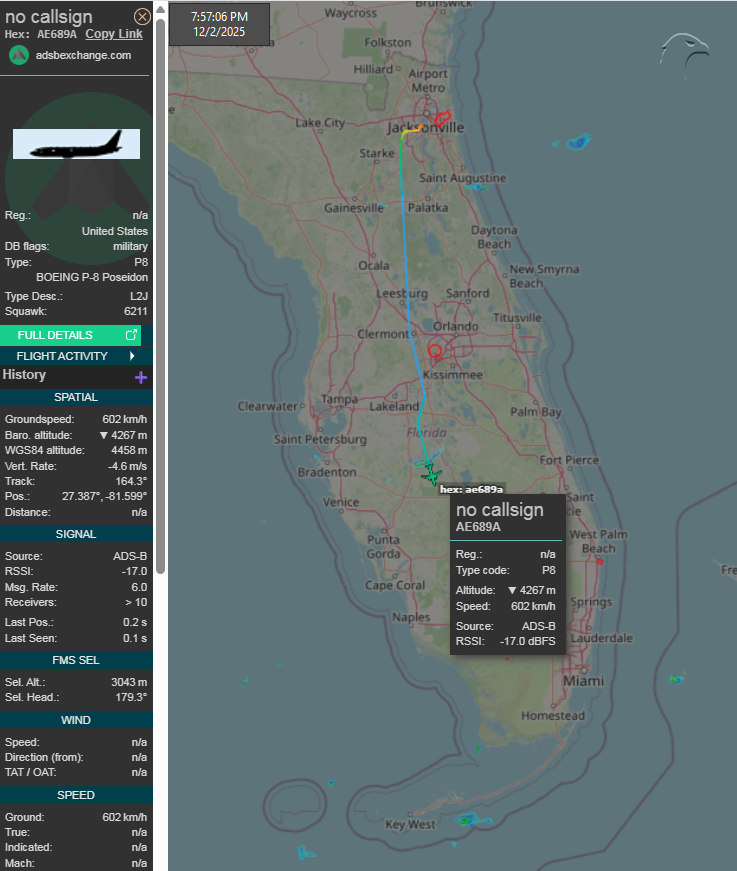Click the hex: ae689a map label

pos(471,489)
